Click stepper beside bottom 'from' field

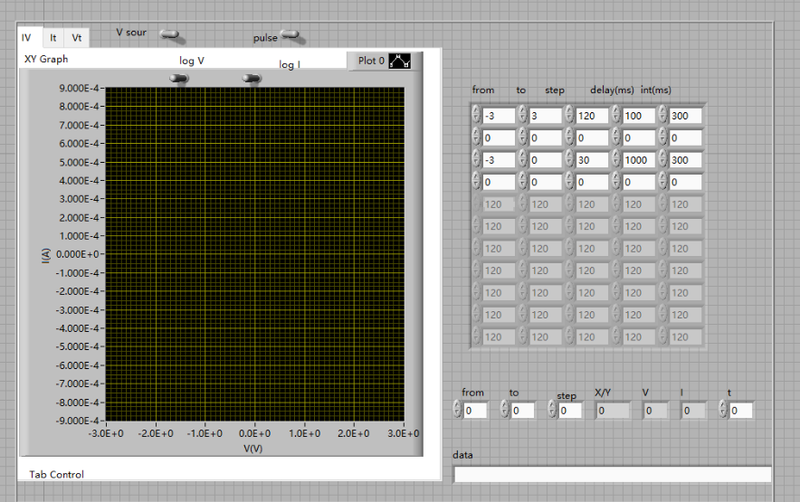coord(459,410)
